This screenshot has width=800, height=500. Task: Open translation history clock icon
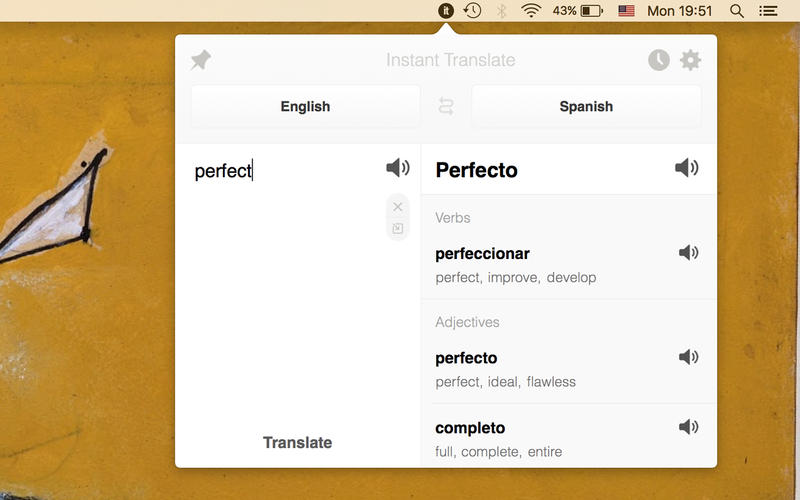pos(658,60)
